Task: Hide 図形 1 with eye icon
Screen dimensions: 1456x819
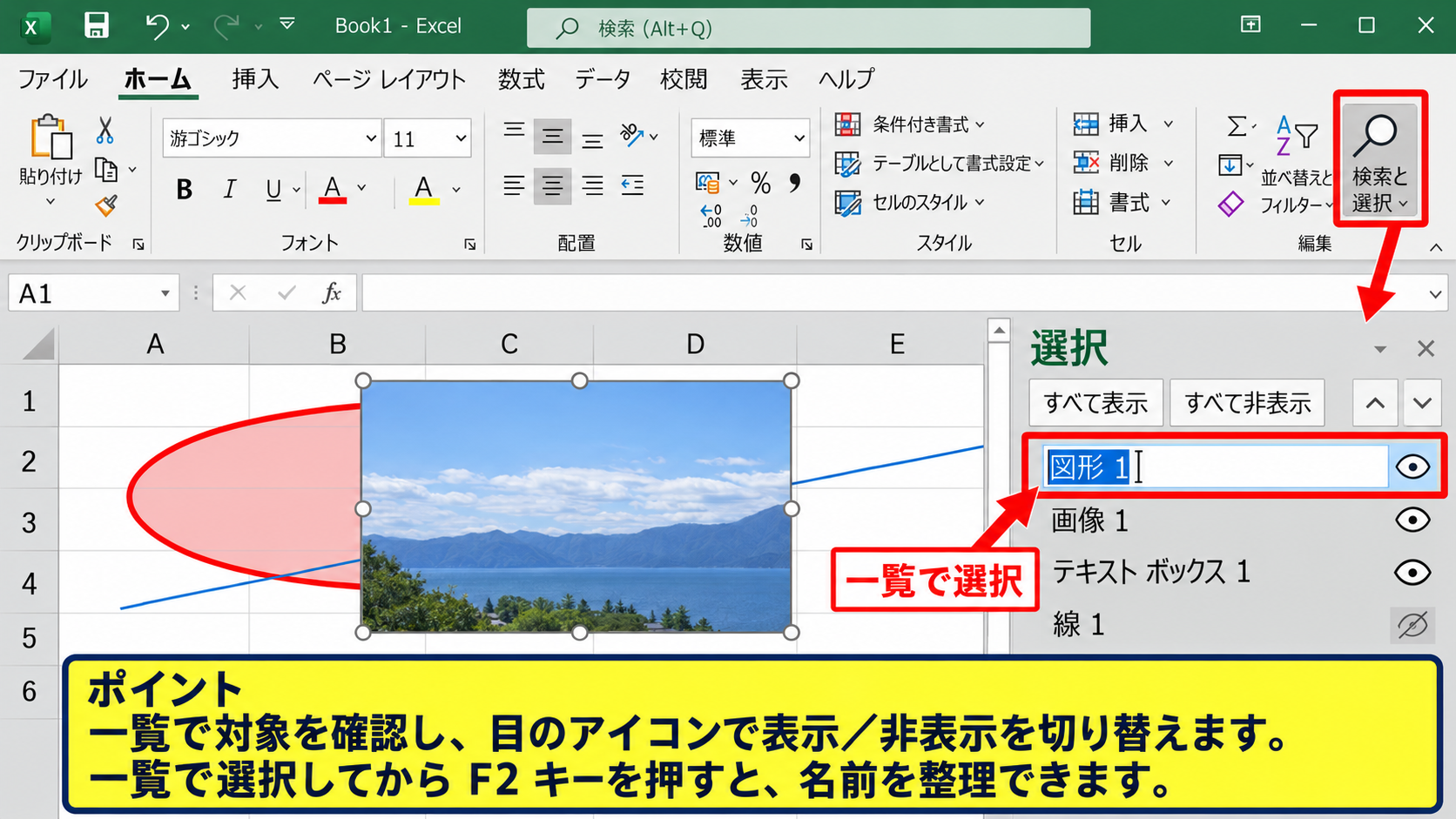Action: [1412, 467]
